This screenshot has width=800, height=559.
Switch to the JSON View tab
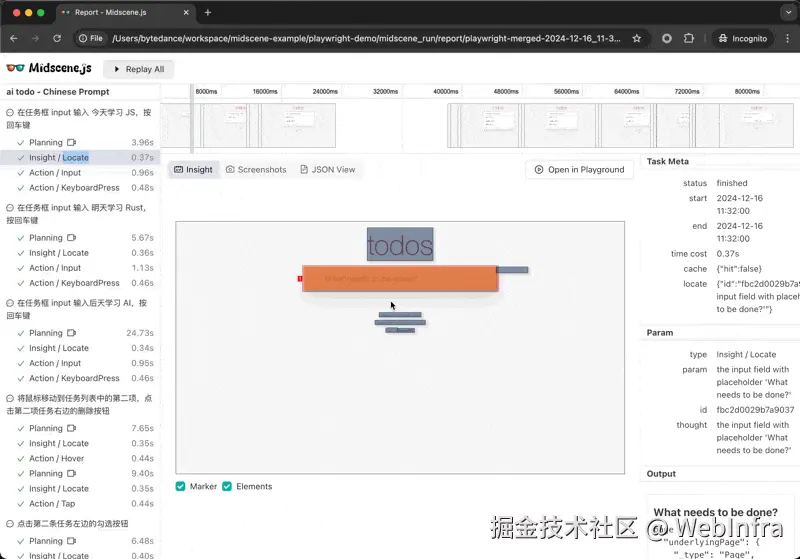pyautogui.click(x=328, y=169)
